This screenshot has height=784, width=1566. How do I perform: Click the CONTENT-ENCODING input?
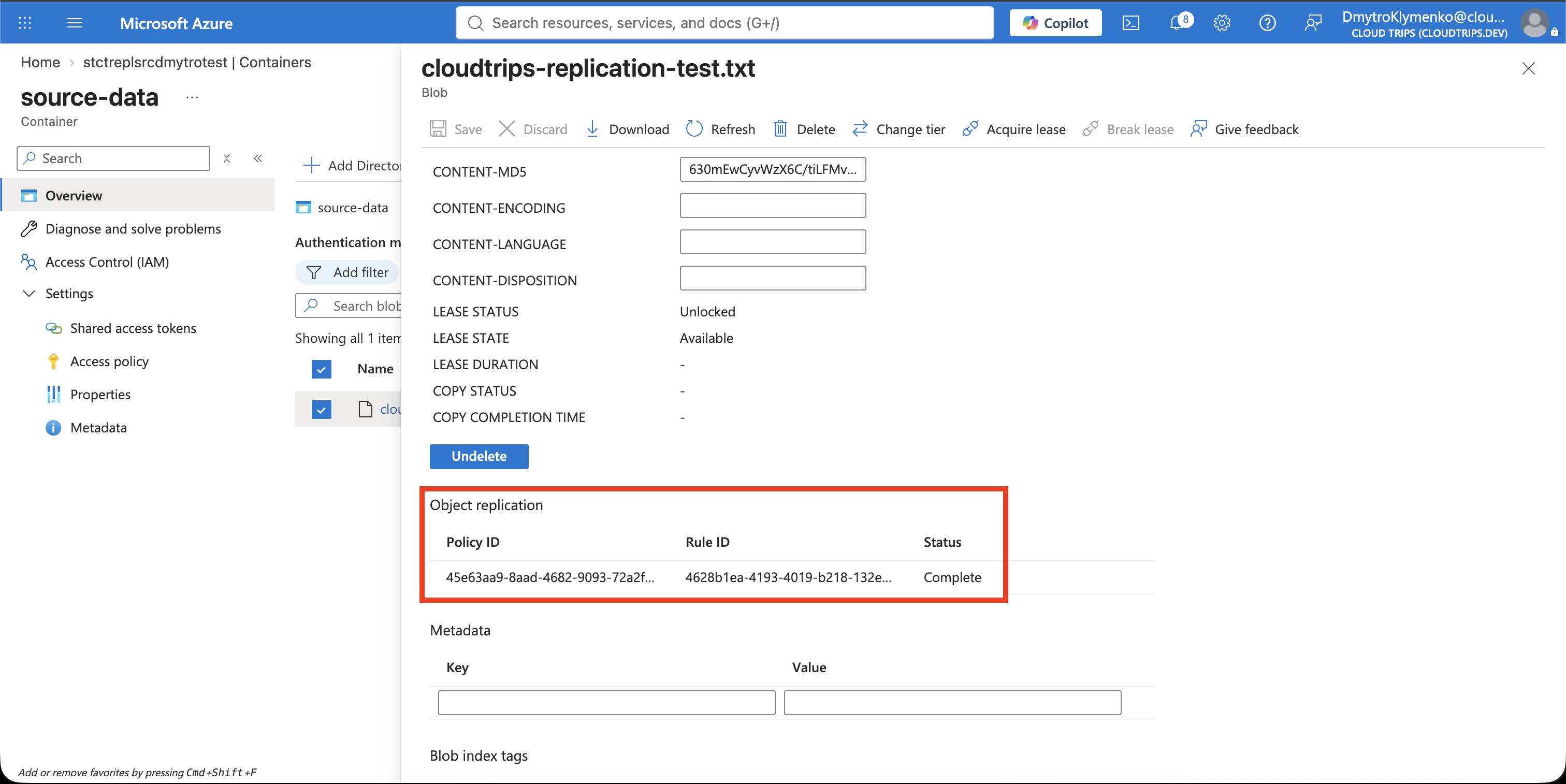click(x=773, y=206)
